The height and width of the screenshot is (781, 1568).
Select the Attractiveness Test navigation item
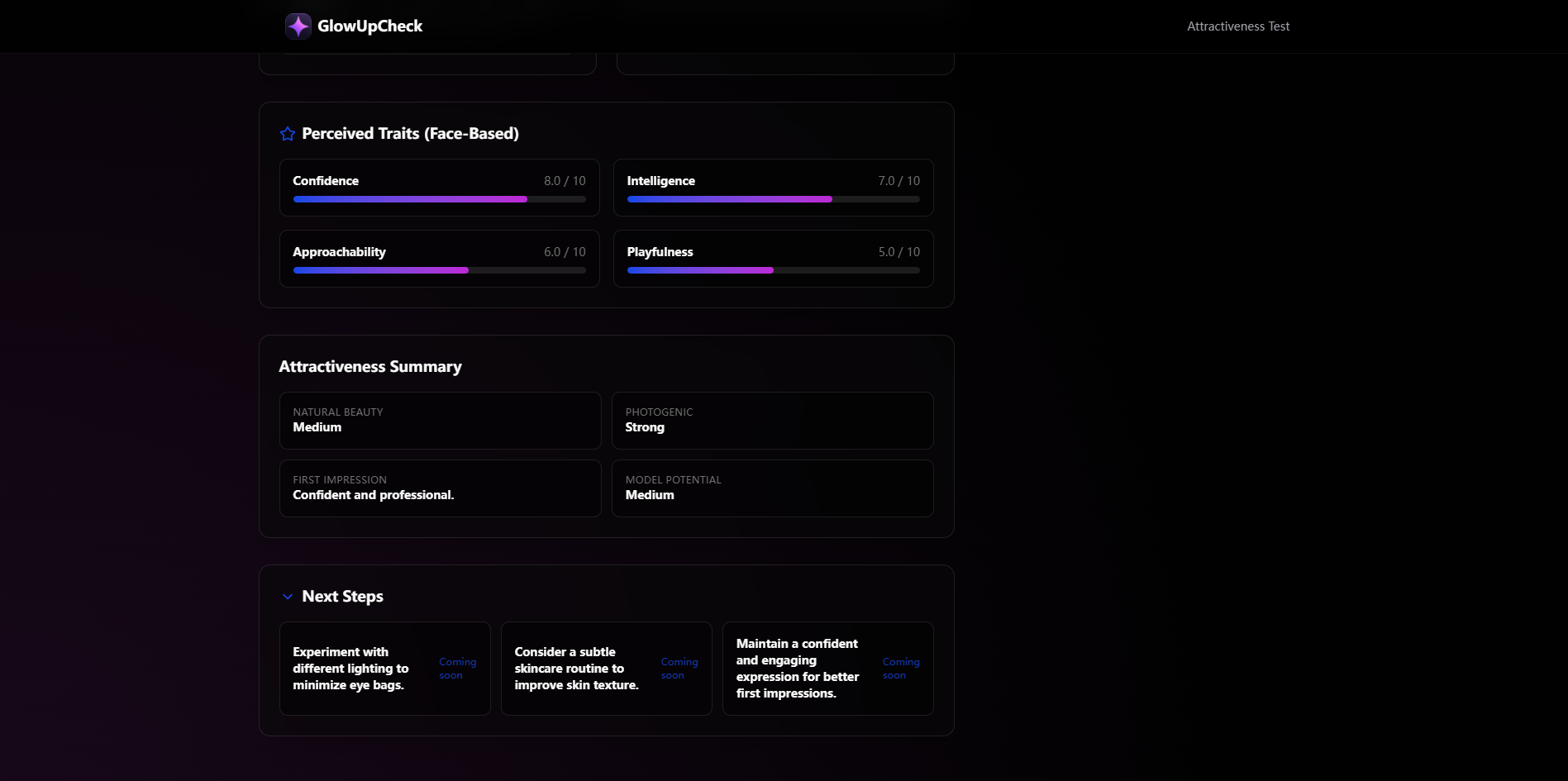point(1237,26)
